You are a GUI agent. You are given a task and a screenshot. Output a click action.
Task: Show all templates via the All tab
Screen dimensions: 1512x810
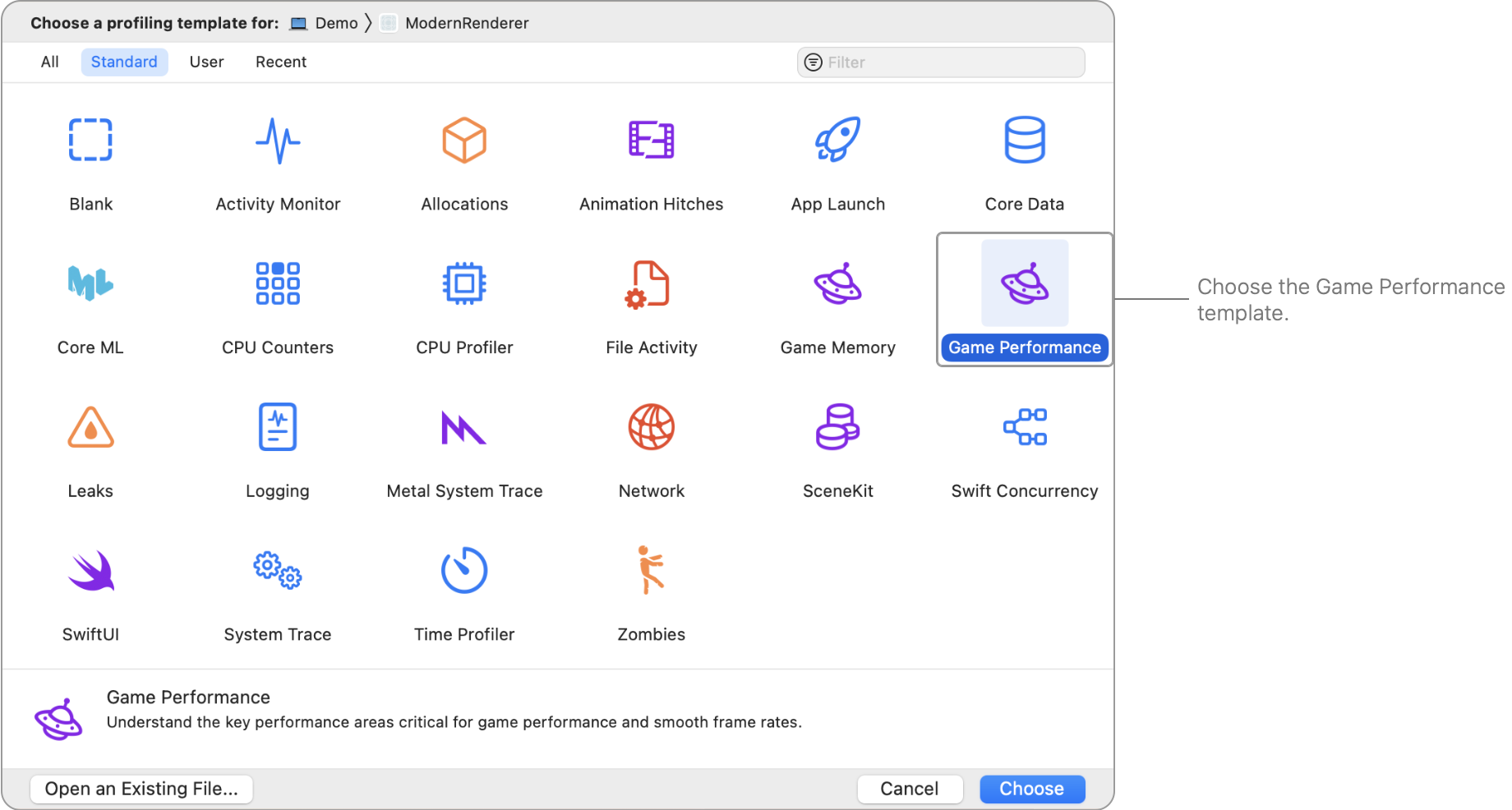pos(49,62)
